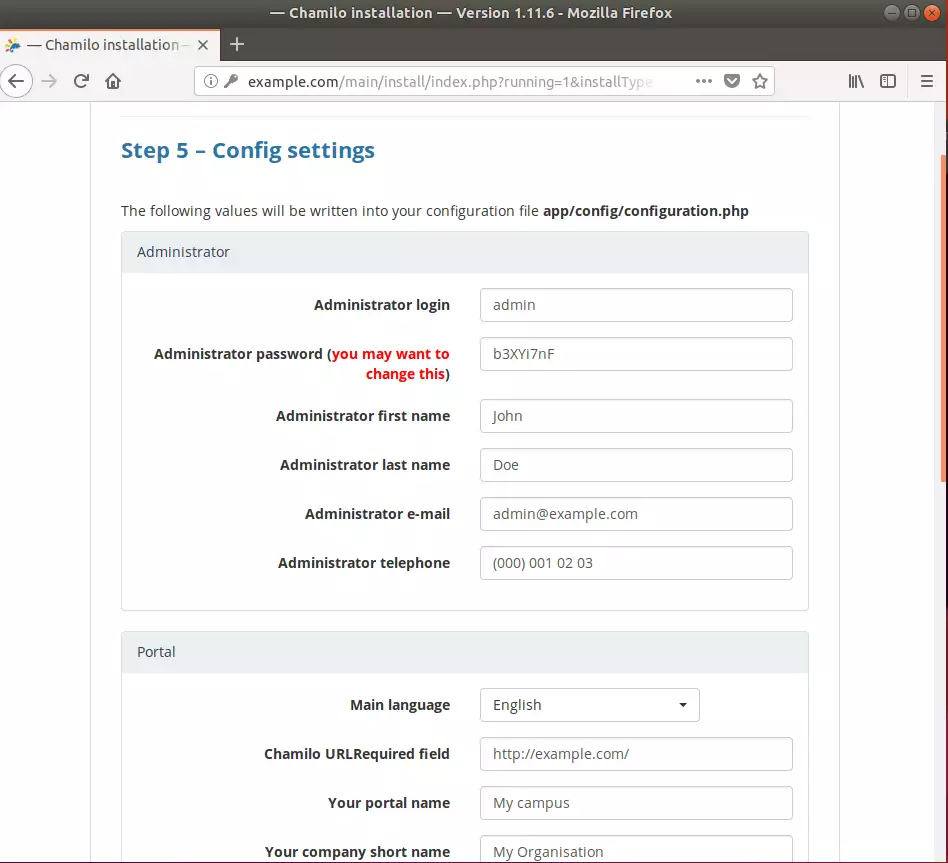Screen dimensions: 948x863
Task: Click the Chamilo URL field
Action: pos(636,754)
